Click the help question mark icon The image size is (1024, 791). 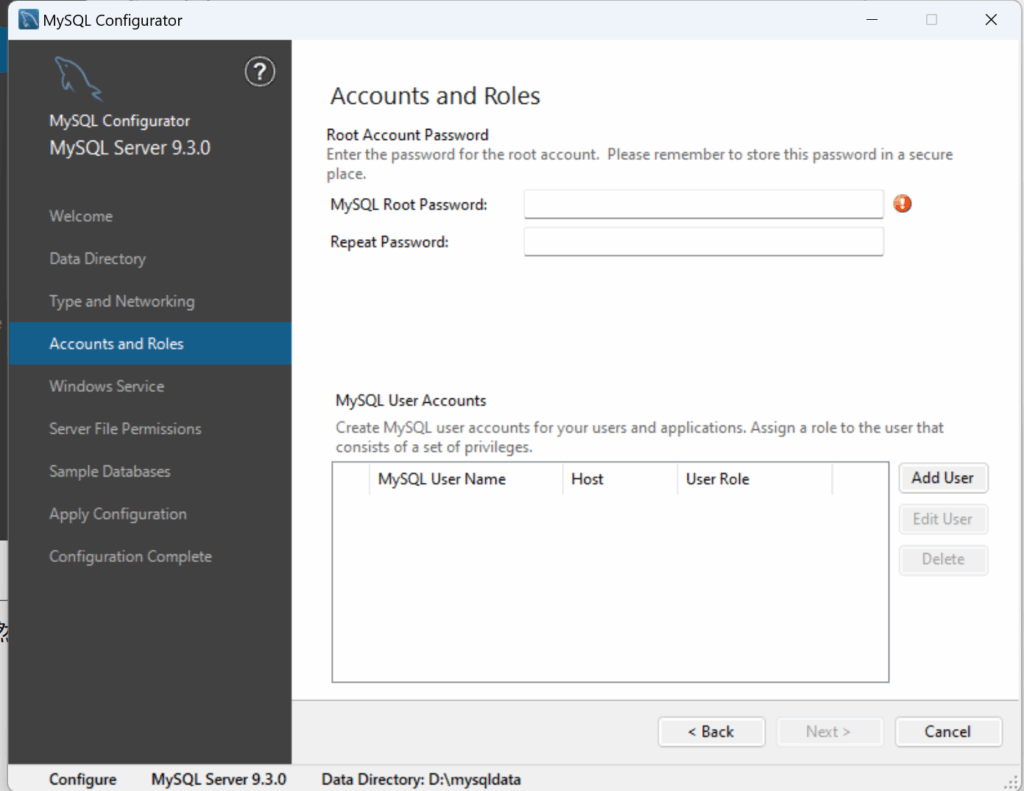point(259,72)
